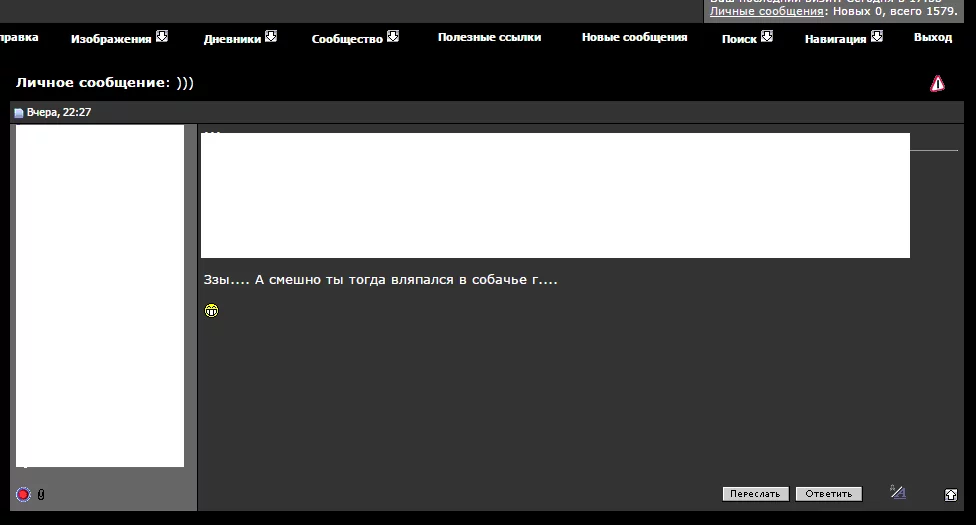The width and height of the screenshot is (976, 525).
Task: Click the timestamp Вчера, 22:27
Action: click(x=59, y=112)
